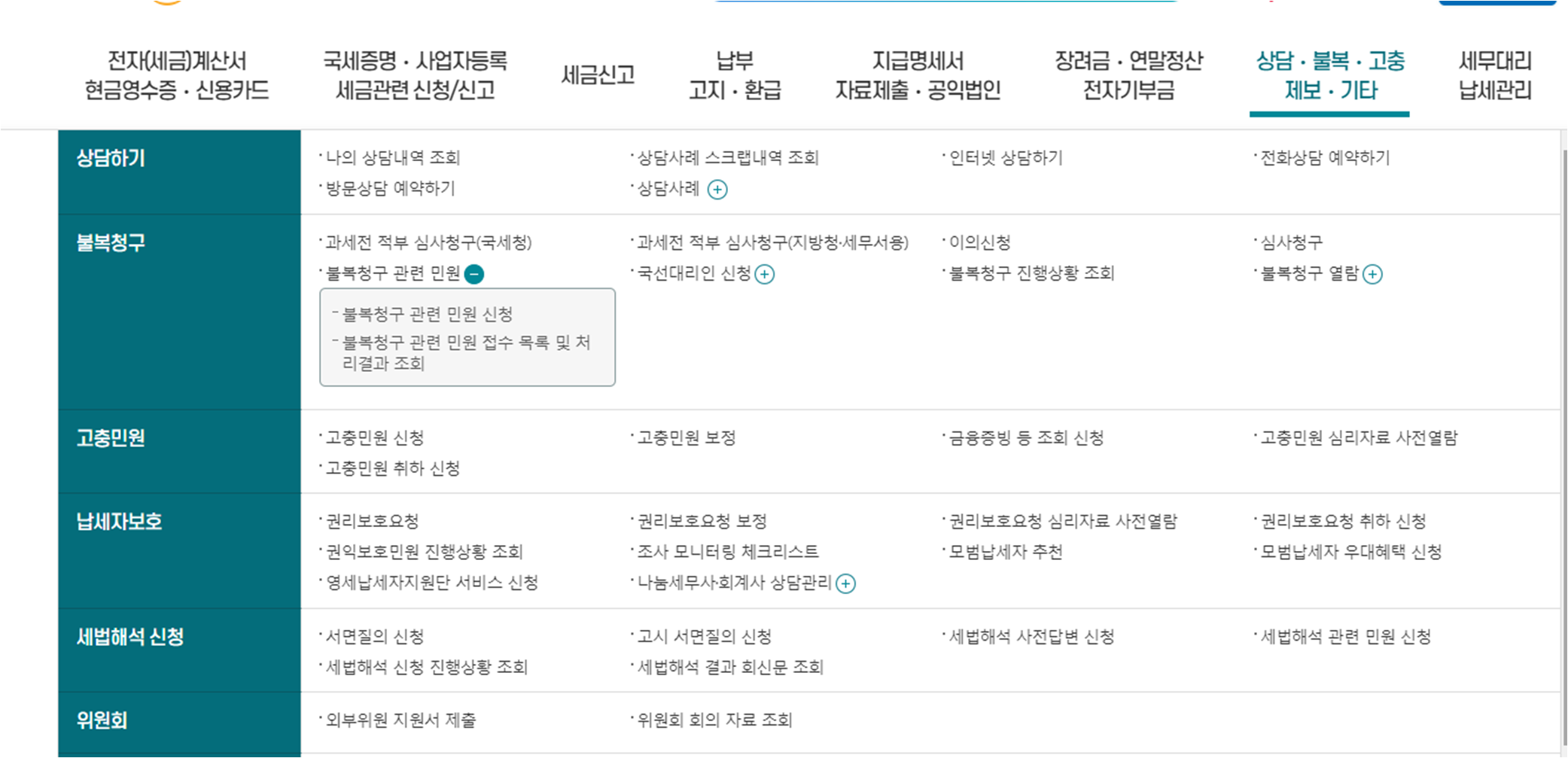Click 고충민원 신청

point(375,438)
